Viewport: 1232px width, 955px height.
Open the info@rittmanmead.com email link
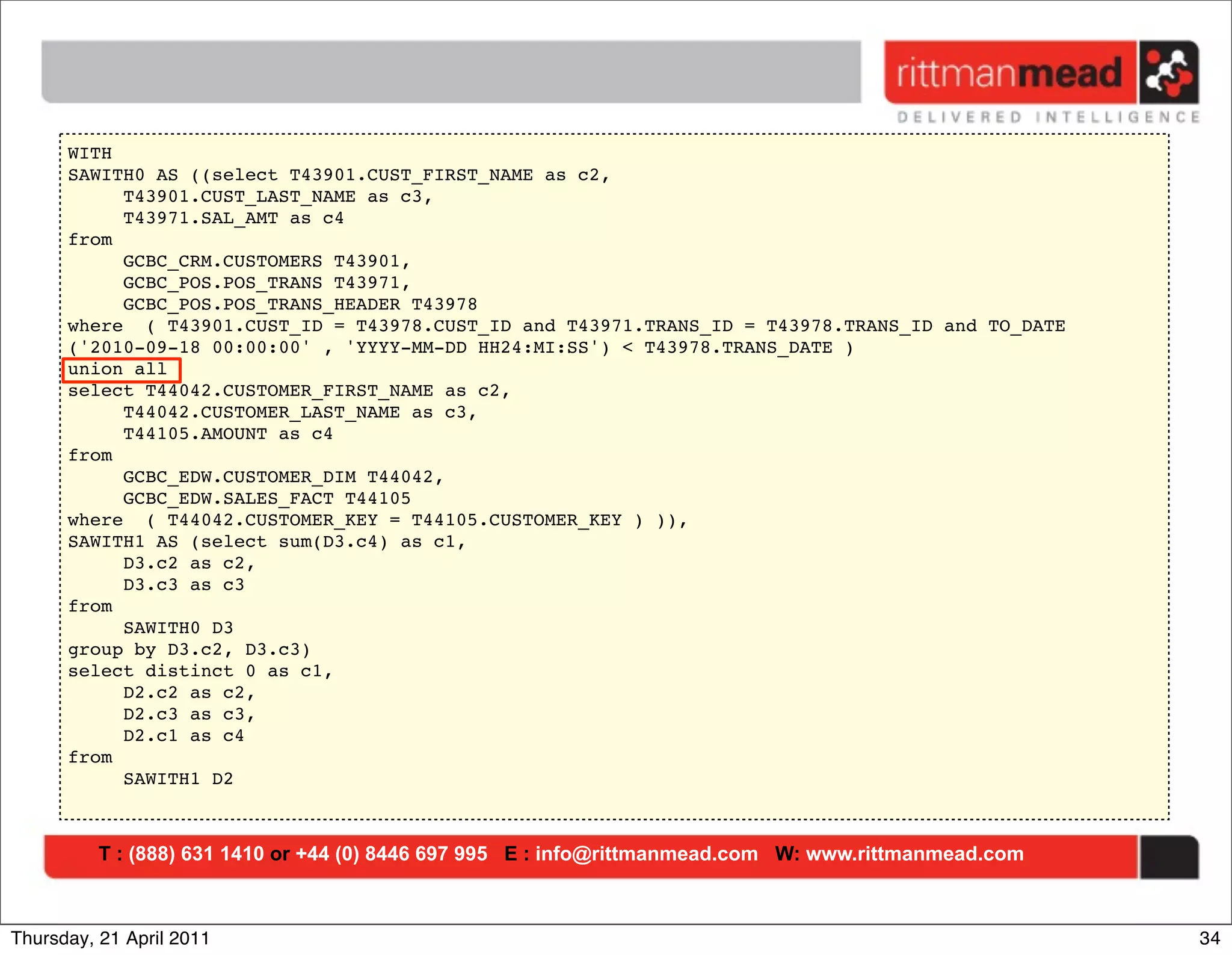pos(646,854)
